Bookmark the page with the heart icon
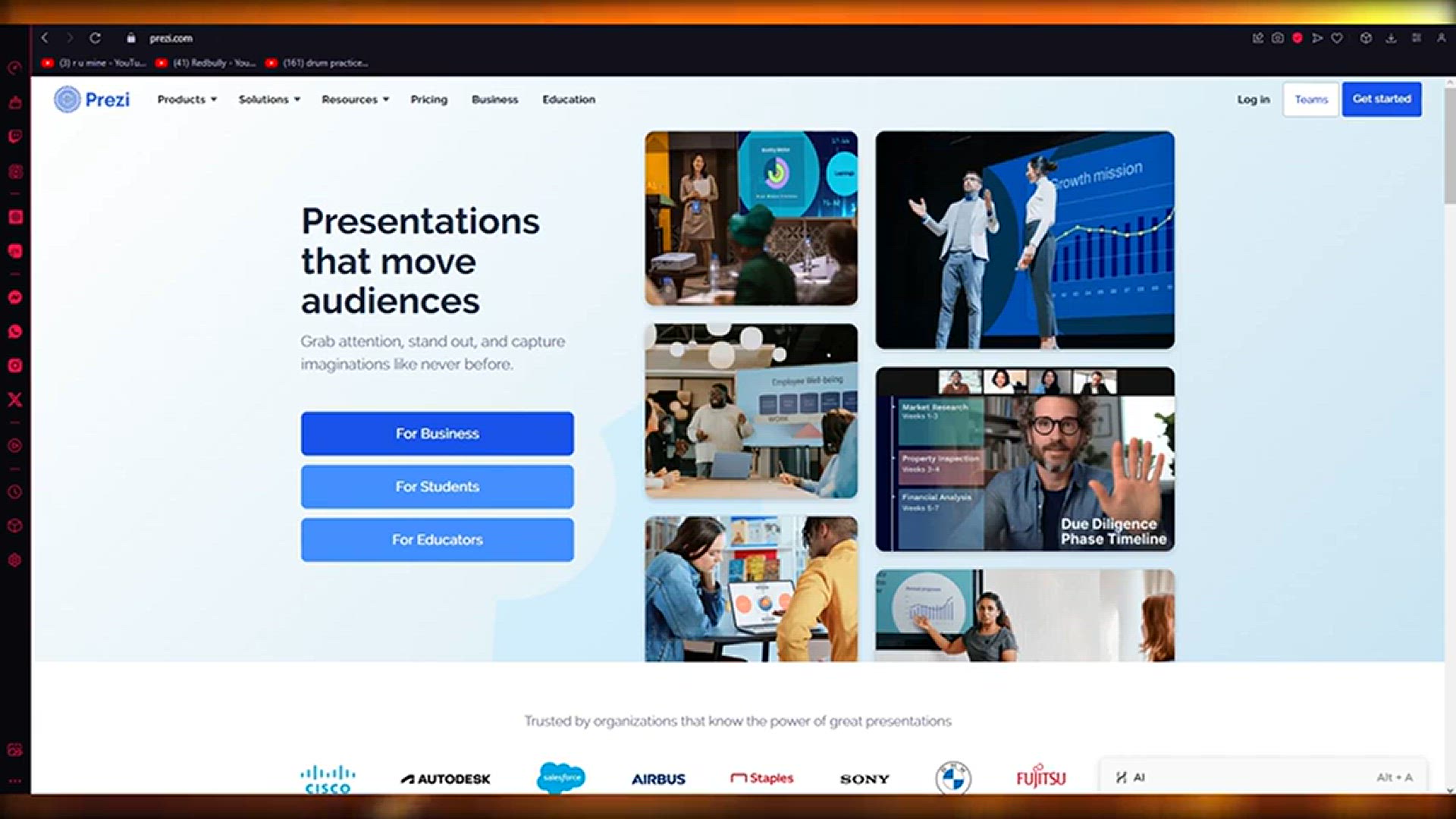1456x819 pixels. click(x=1337, y=38)
